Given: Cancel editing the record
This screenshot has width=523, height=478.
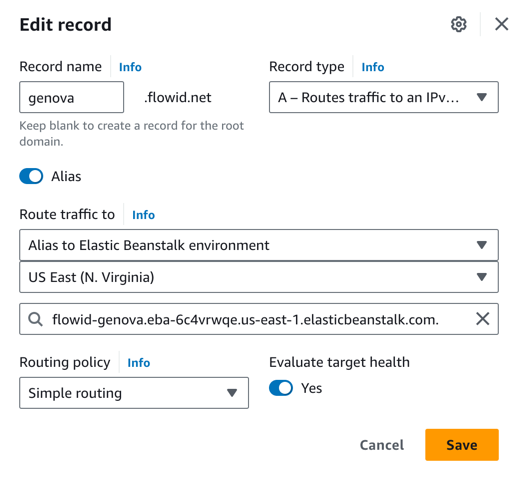Looking at the screenshot, I should 382,445.
